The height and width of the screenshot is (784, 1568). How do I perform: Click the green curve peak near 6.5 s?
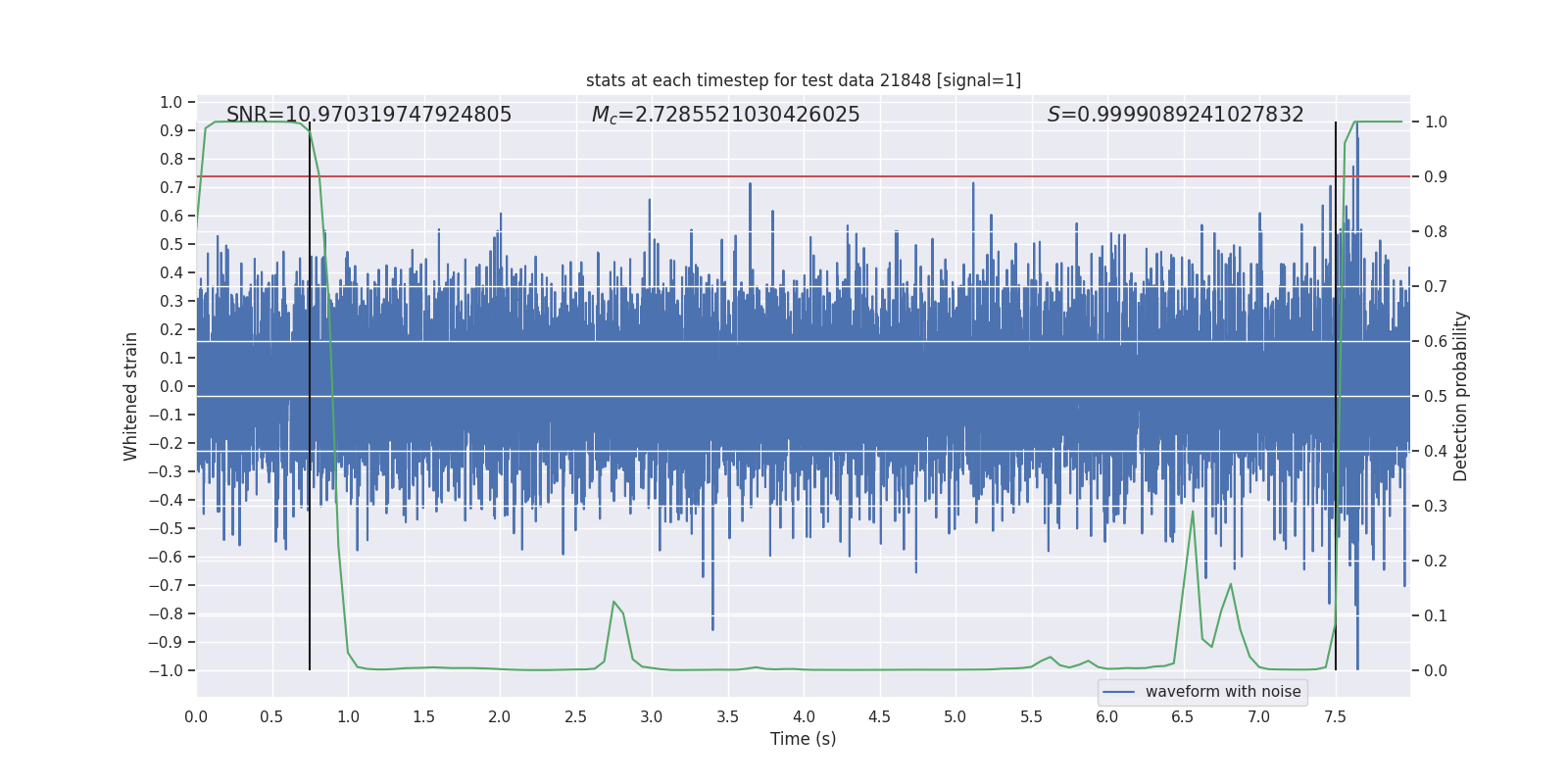coord(1193,513)
